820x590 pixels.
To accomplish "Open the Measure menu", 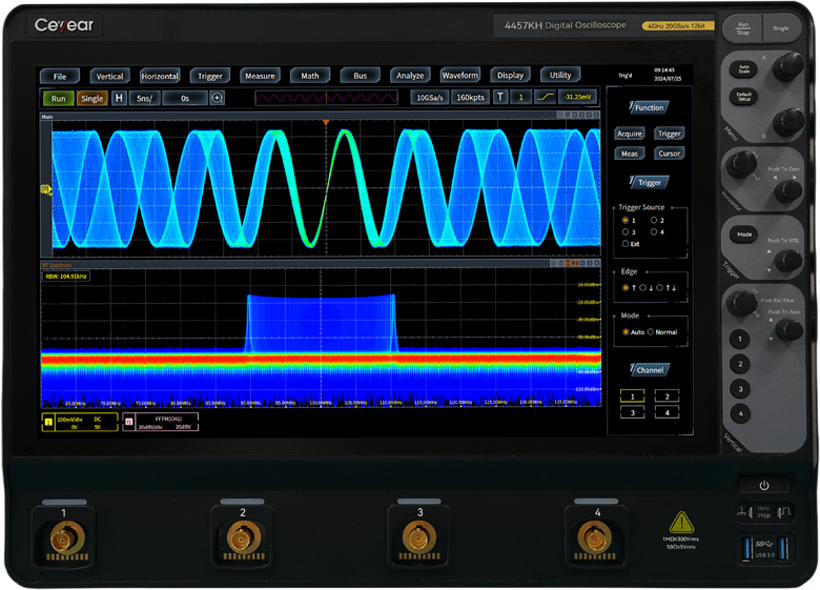I will pyautogui.click(x=260, y=75).
